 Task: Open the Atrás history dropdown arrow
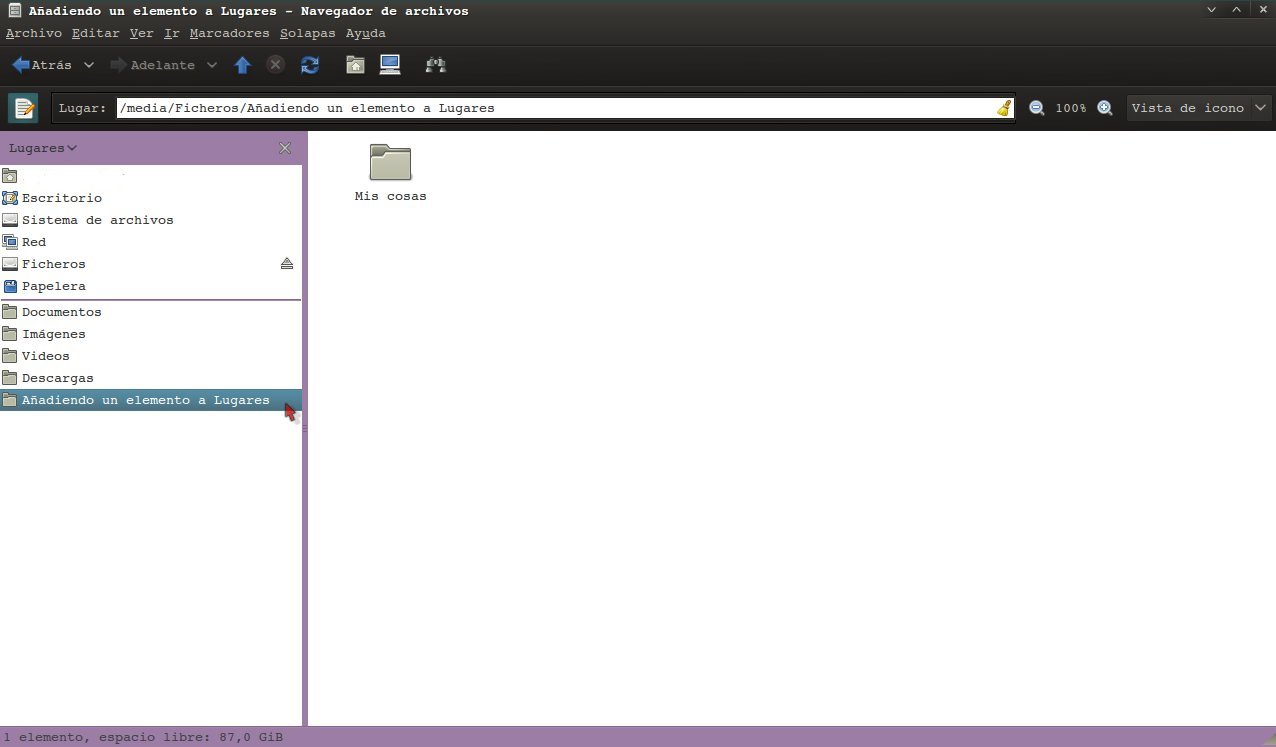click(89, 65)
